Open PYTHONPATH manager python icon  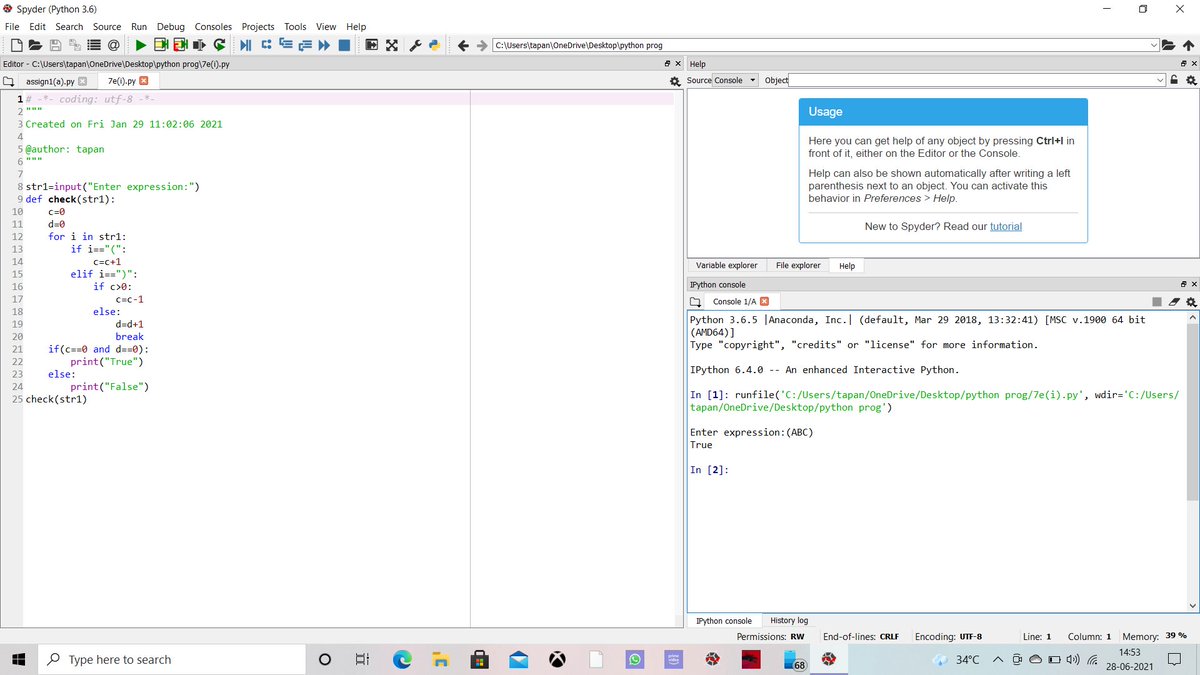[434, 45]
